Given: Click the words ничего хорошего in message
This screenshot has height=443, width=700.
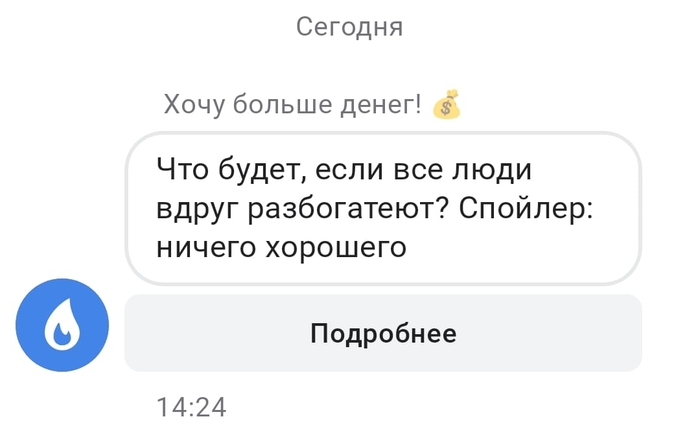Looking at the screenshot, I should [x=281, y=246].
